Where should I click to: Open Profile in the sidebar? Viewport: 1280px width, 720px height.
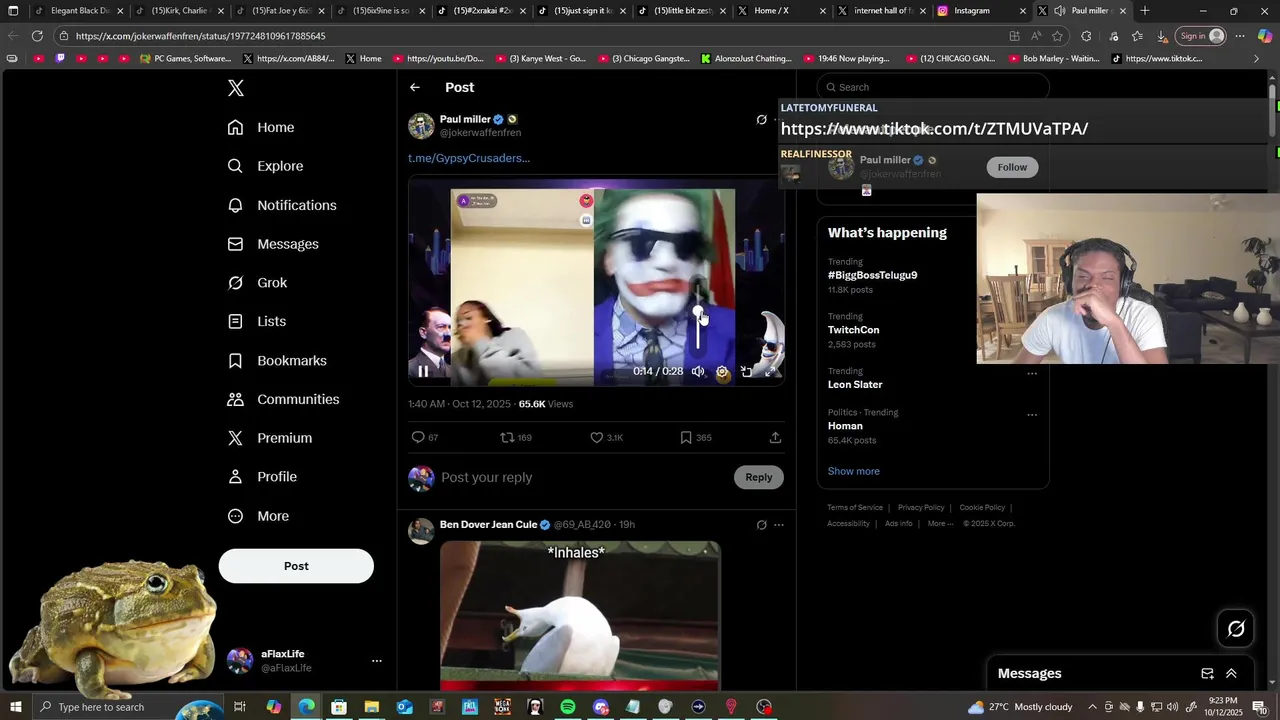262,477
